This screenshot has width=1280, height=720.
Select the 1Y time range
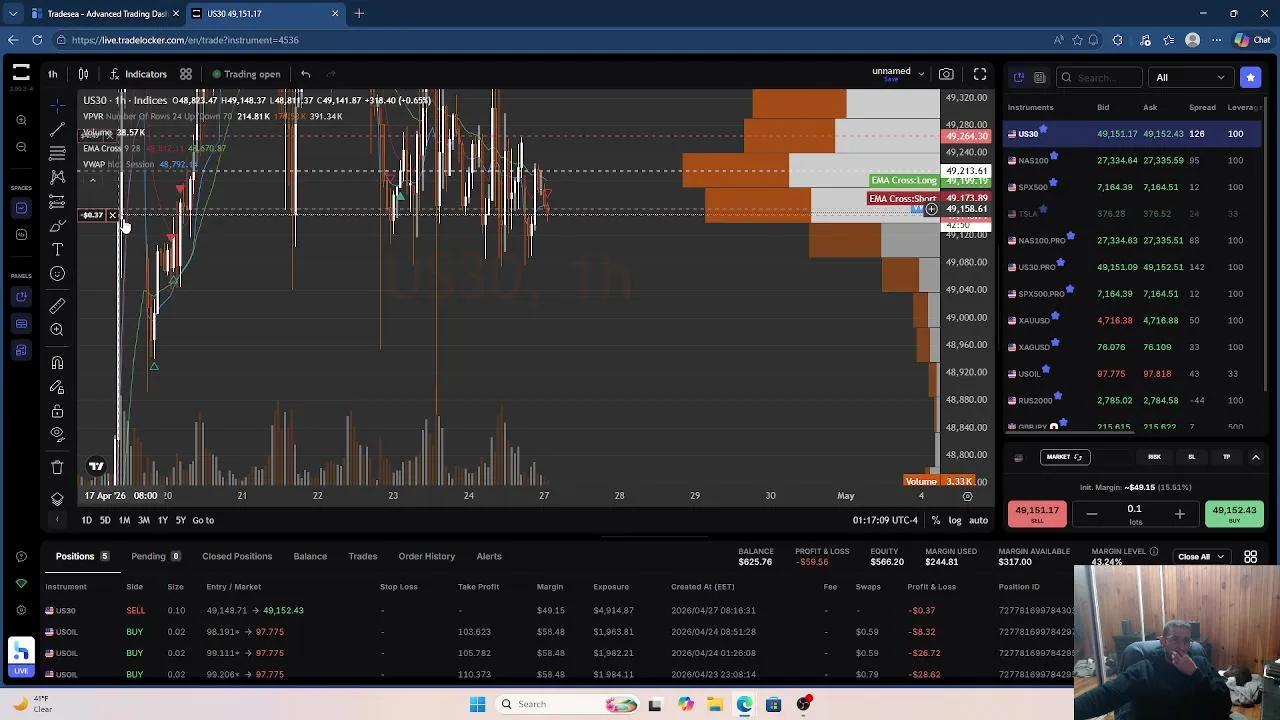click(162, 520)
